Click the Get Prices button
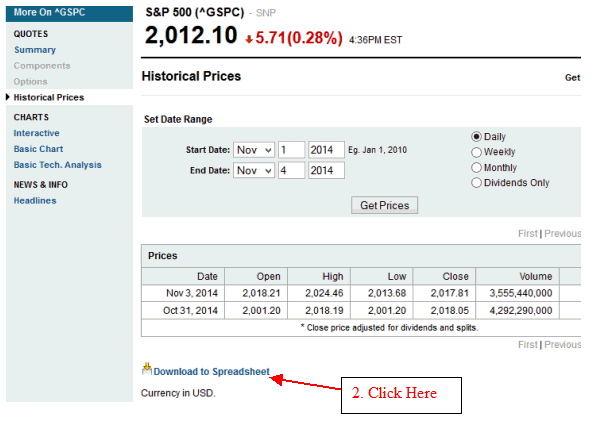The image size is (599, 438). (384, 205)
